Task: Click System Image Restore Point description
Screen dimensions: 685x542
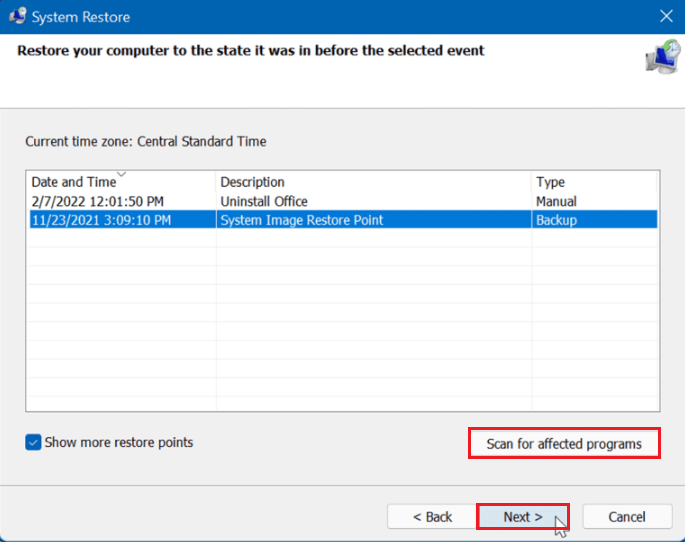Action: 301,220
